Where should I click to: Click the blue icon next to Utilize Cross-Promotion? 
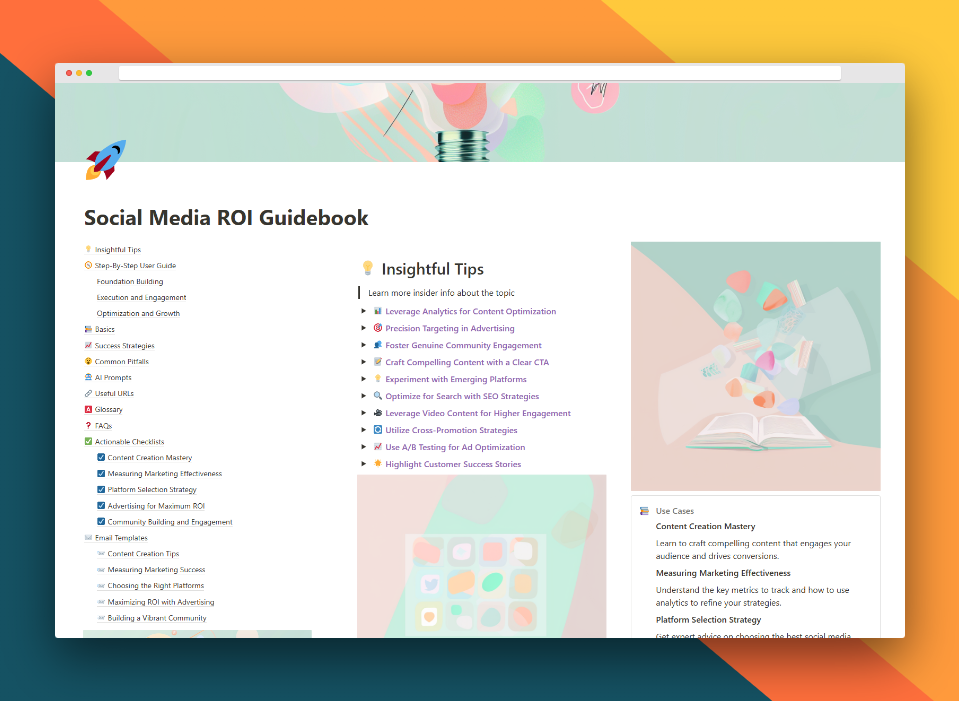click(x=378, y=430)
